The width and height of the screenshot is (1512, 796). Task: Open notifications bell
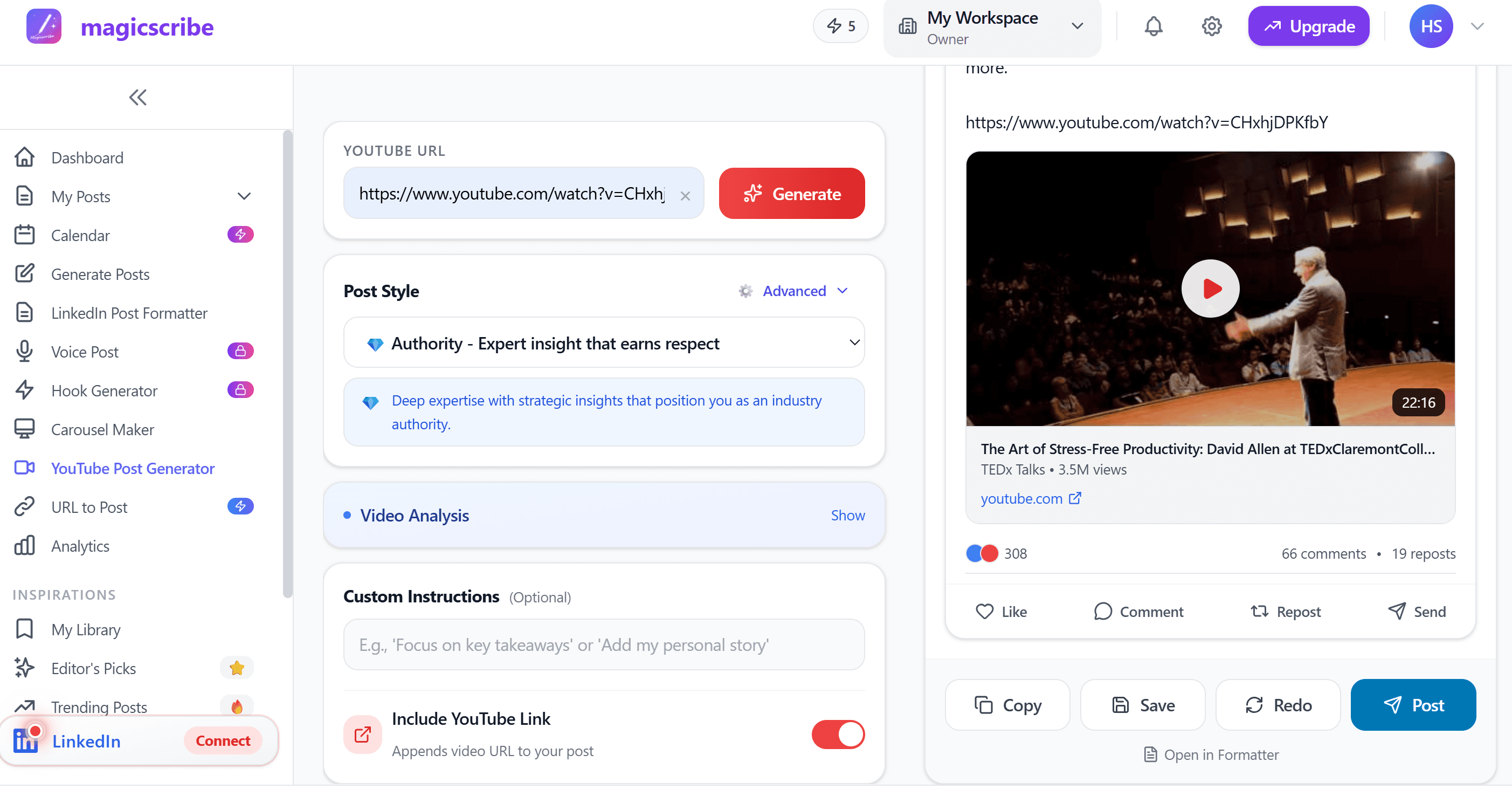(x=1154, y=26)
